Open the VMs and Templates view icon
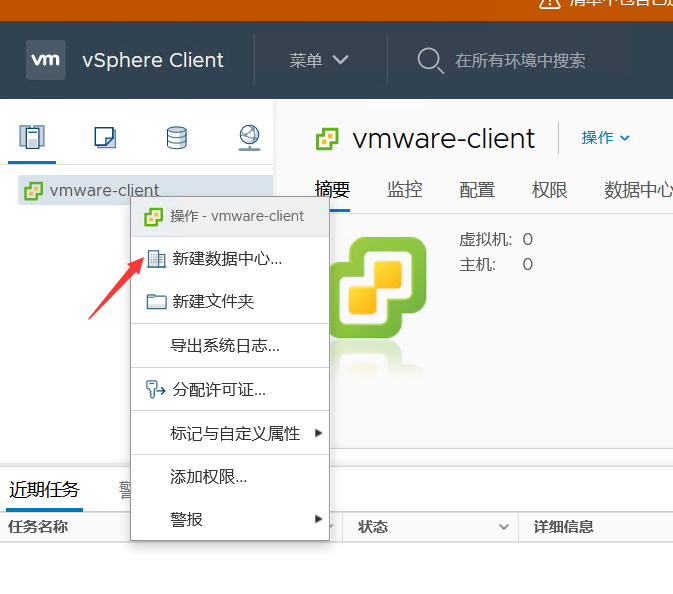The height and width of the screenshot is (594, 673). coord(105,137)
